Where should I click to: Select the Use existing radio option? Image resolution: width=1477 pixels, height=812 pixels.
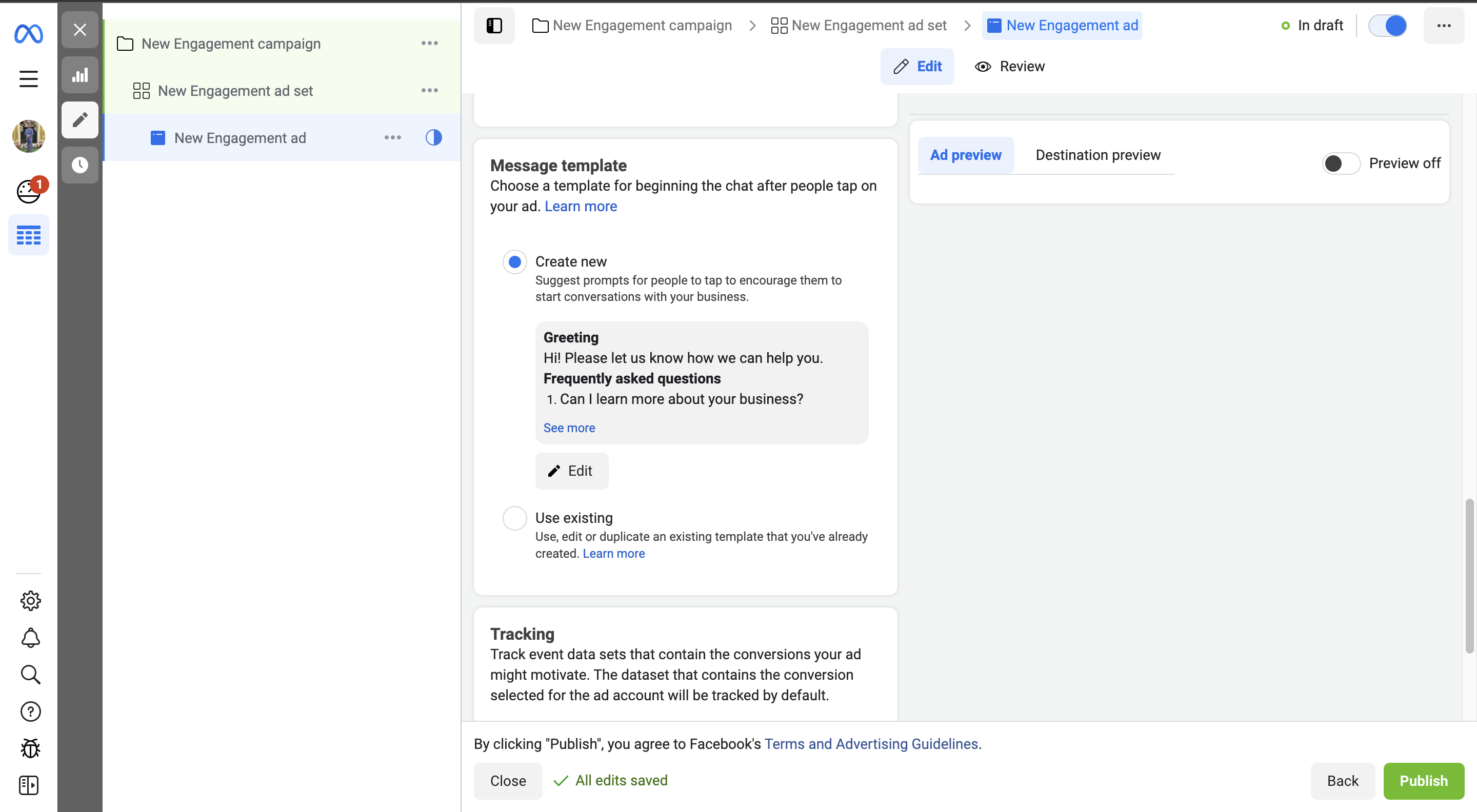pos(514,518)
